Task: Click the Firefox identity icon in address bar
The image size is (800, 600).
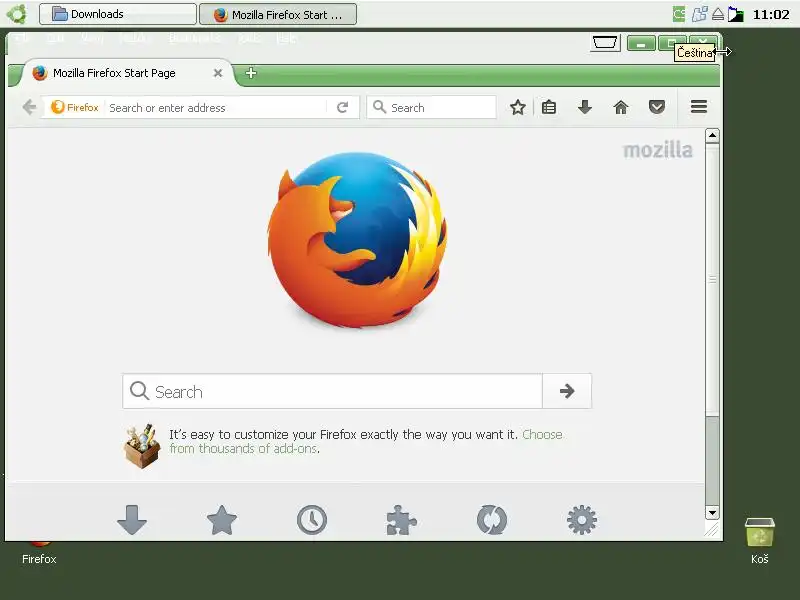Action: (74, 107)
